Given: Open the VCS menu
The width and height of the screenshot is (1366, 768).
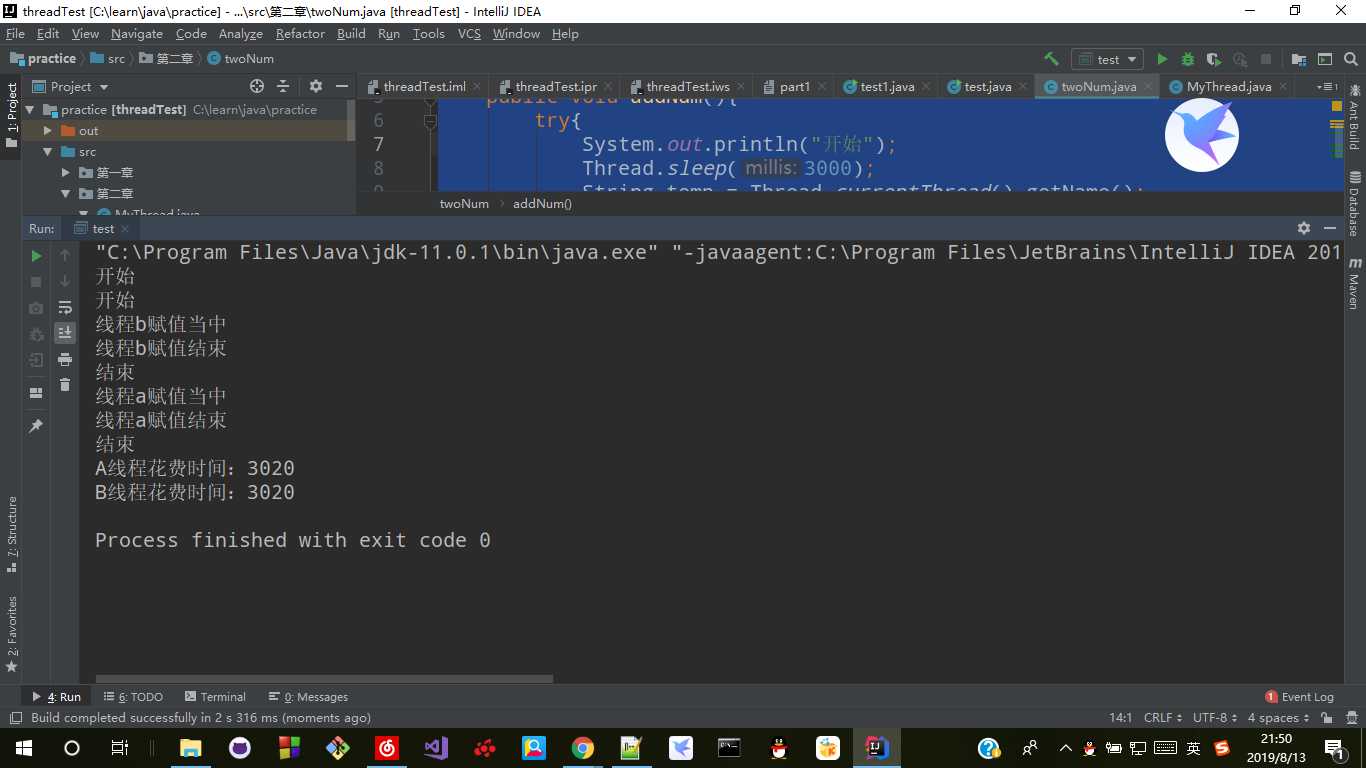Looking at the screenshot, I should 469,33.
